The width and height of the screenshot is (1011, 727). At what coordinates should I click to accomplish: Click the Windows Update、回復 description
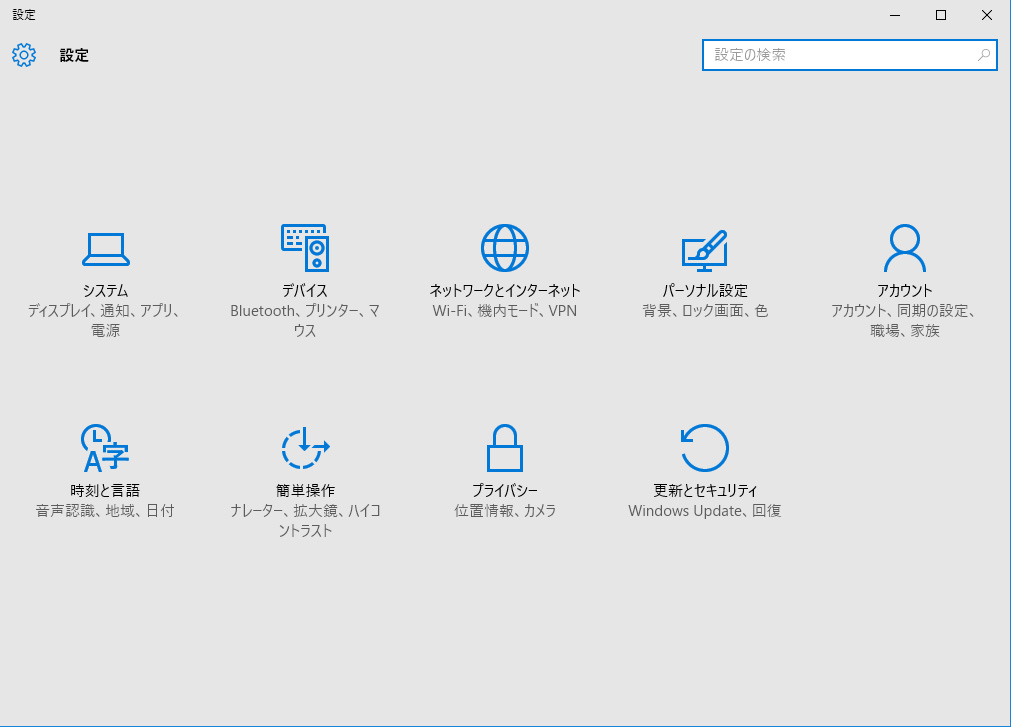click(705, 510)
